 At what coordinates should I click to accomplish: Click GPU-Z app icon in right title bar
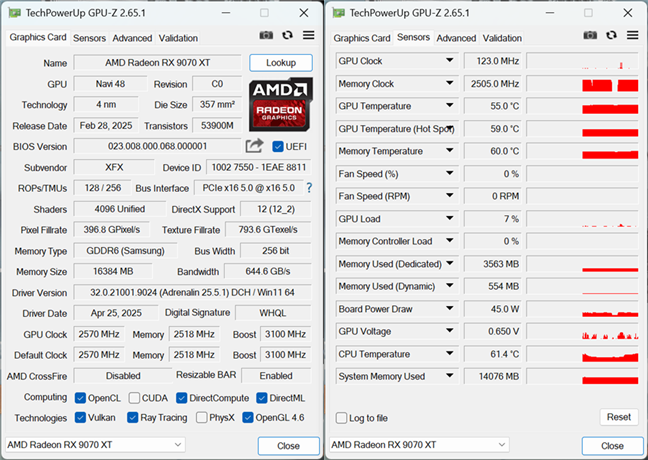(338, 13)
